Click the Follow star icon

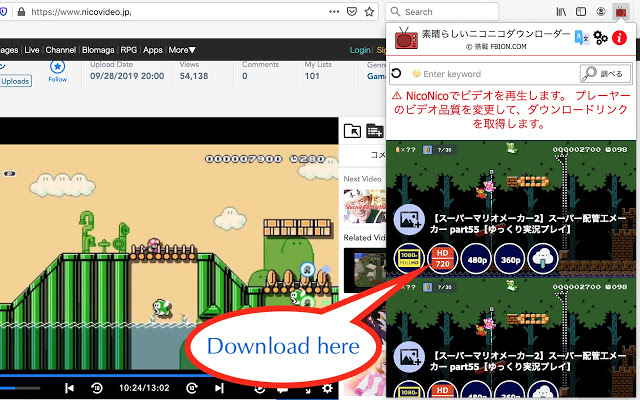[58, 67]
